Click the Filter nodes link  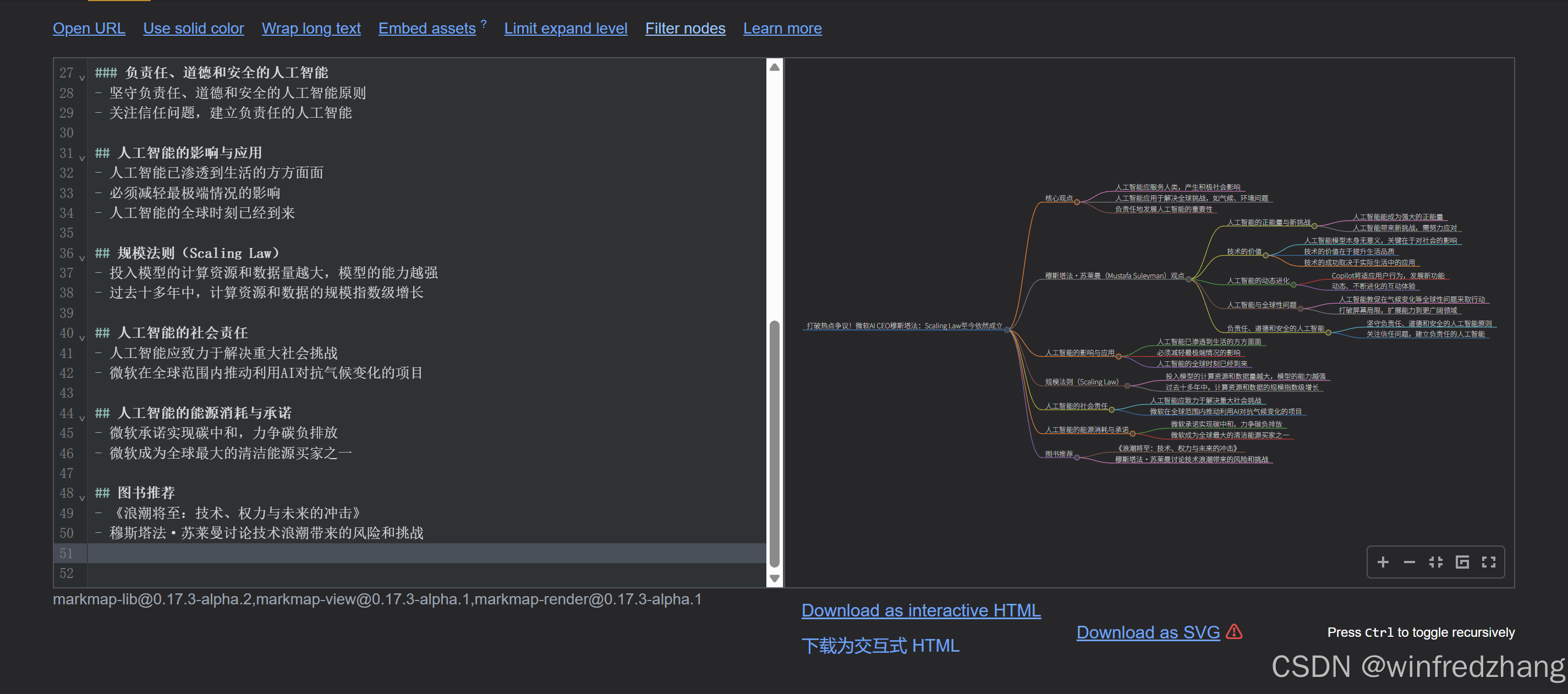click(x=685, y=29)
